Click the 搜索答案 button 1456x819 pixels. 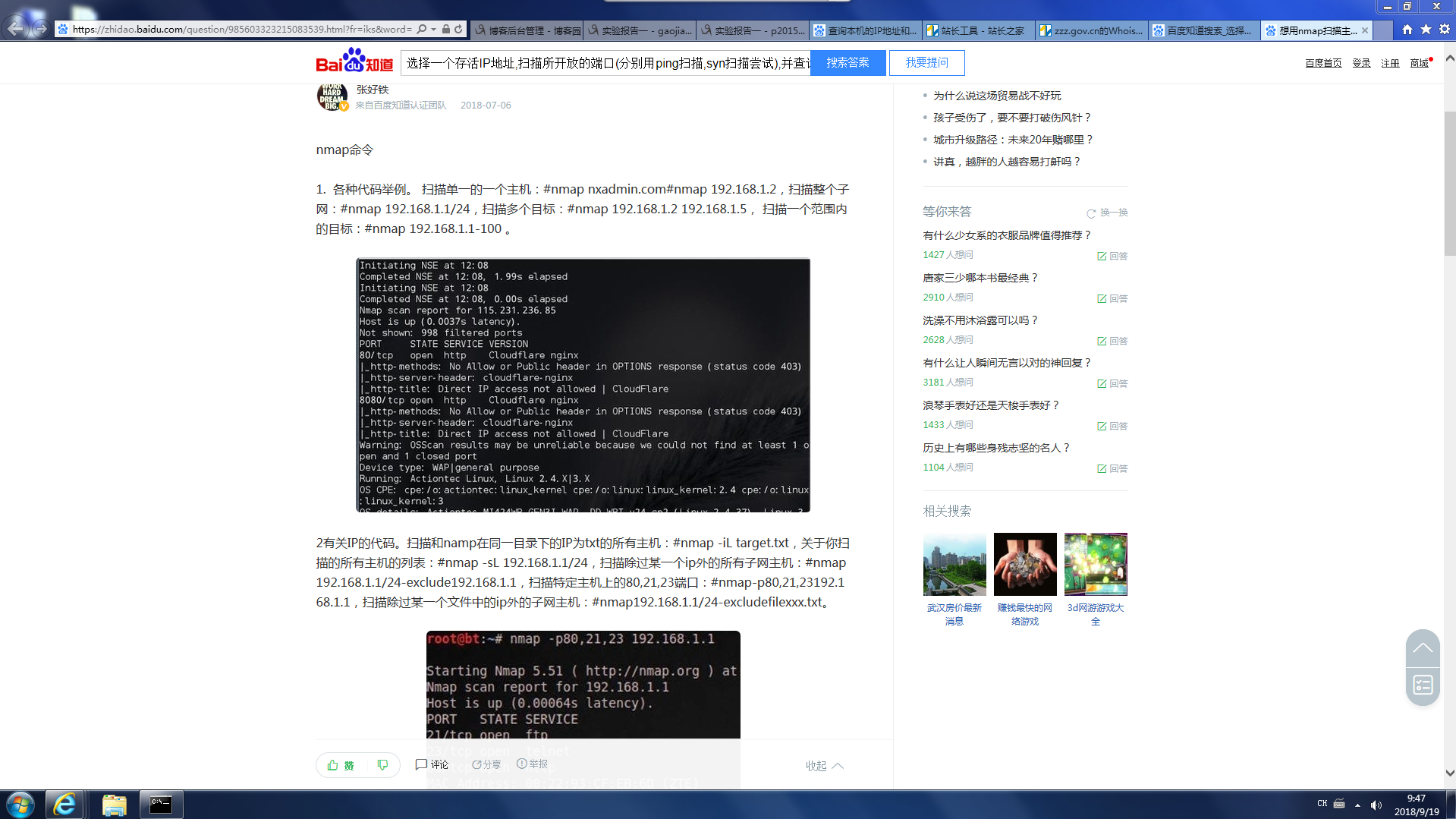pyautogui.click(x=847, y=63)
